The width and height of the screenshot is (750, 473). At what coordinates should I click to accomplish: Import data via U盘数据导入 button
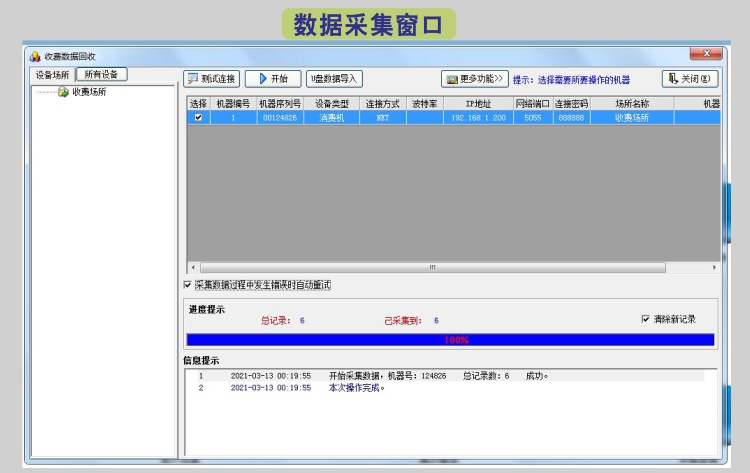pos(334,79)
